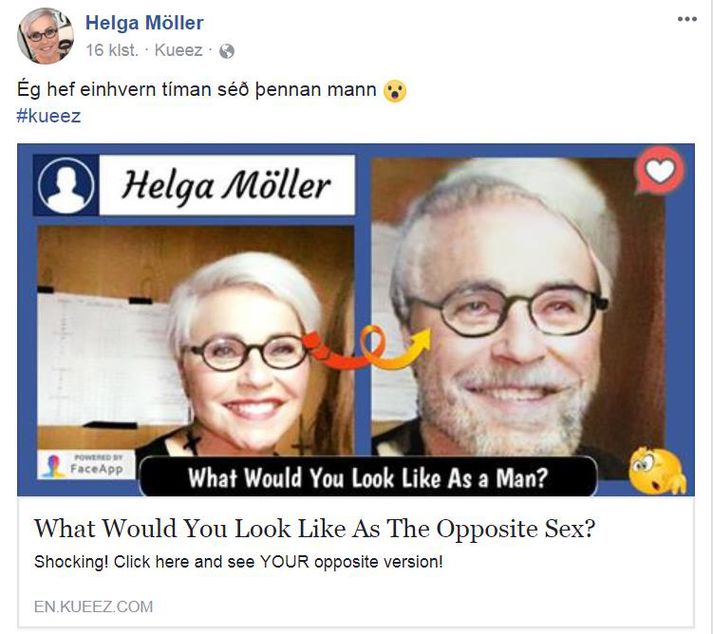Click the curly orange arrow graphic
Image resolution: width=713 pixels, height=634 pixels.
[369, 347]
